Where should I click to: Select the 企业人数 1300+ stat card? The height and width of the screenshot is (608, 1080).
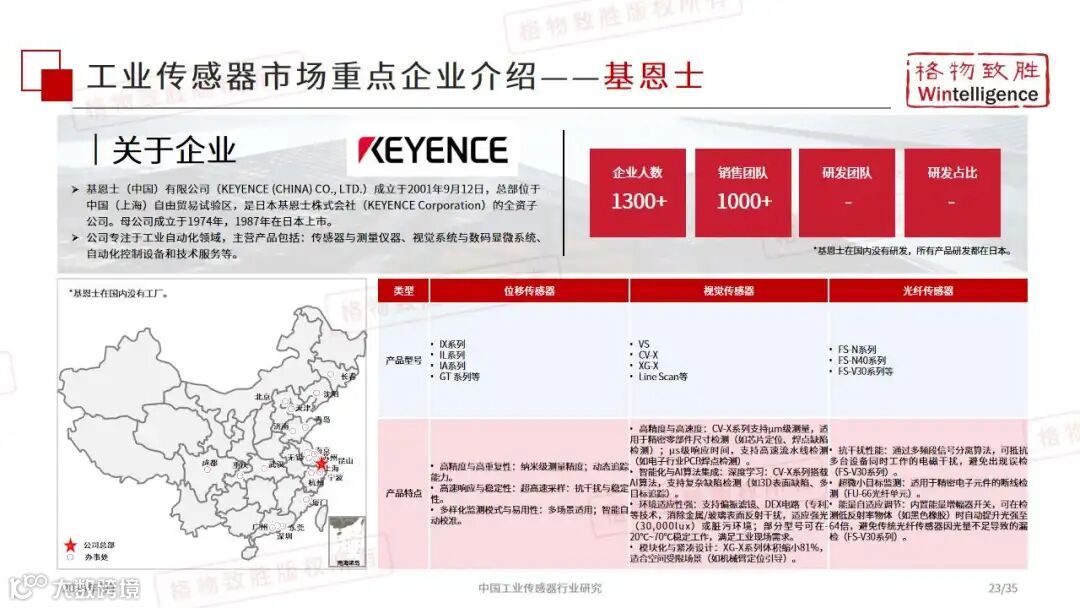638,193
